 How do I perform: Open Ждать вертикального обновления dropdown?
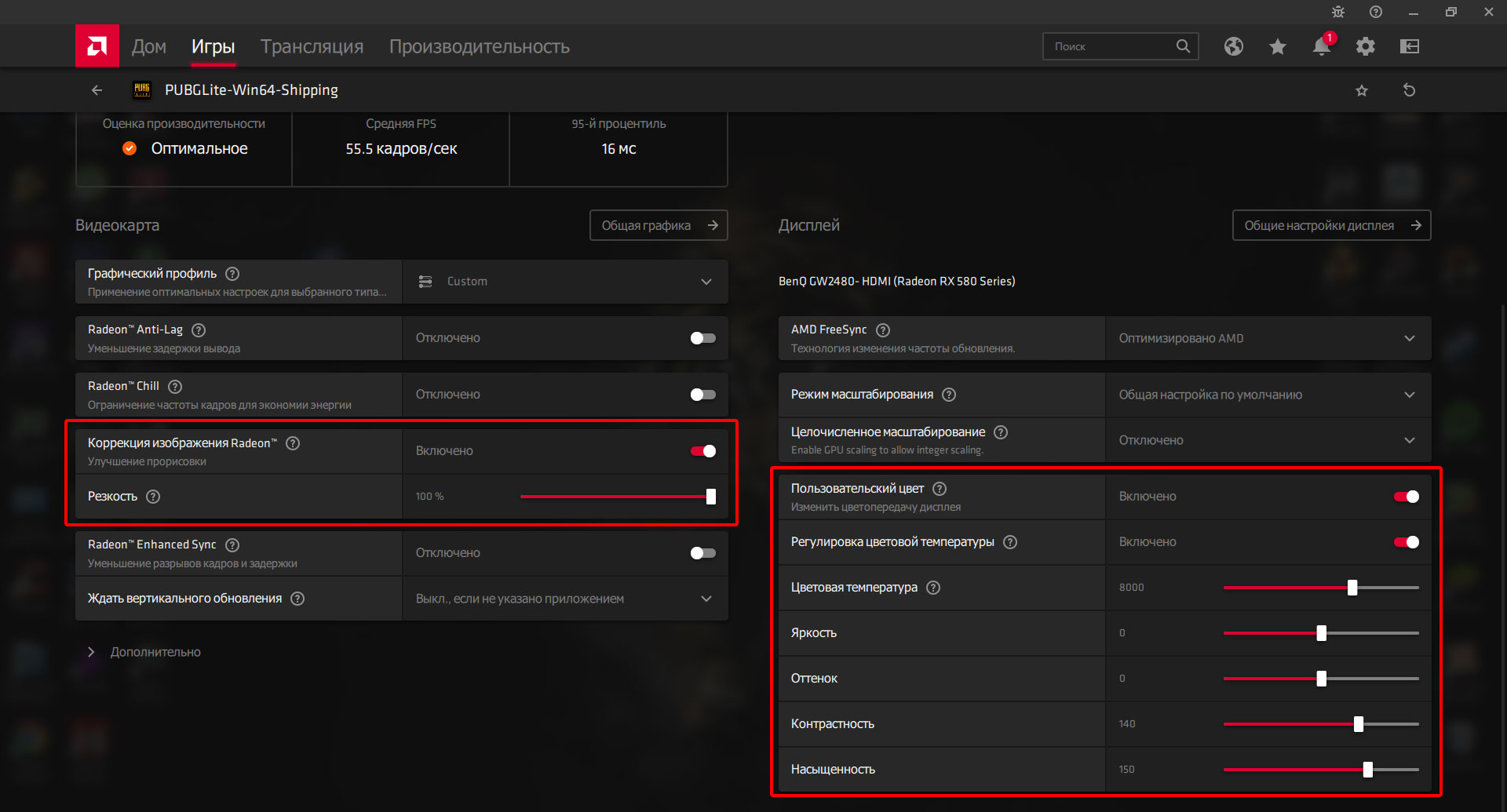[565, 599]
